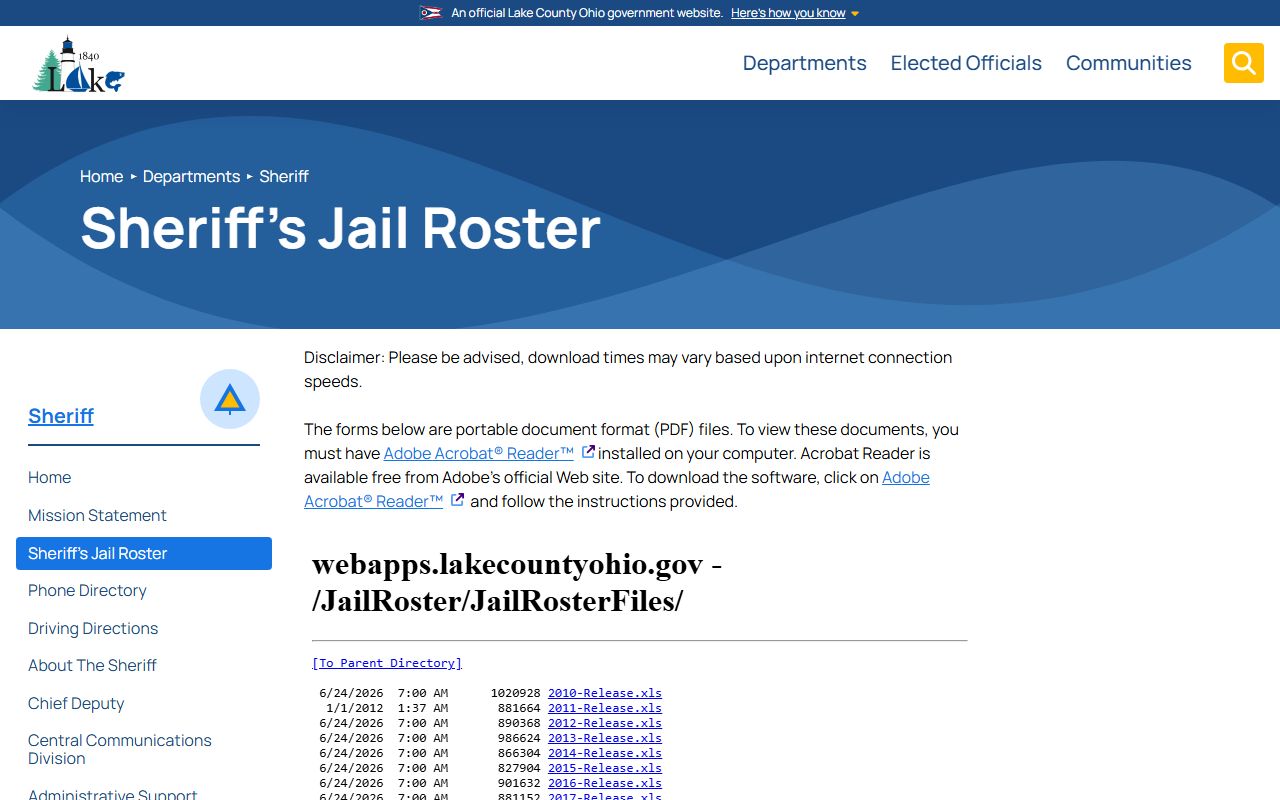1280x800 pixels.
Task: Open Phone Directory in sidebar
Action: point(144,591)
